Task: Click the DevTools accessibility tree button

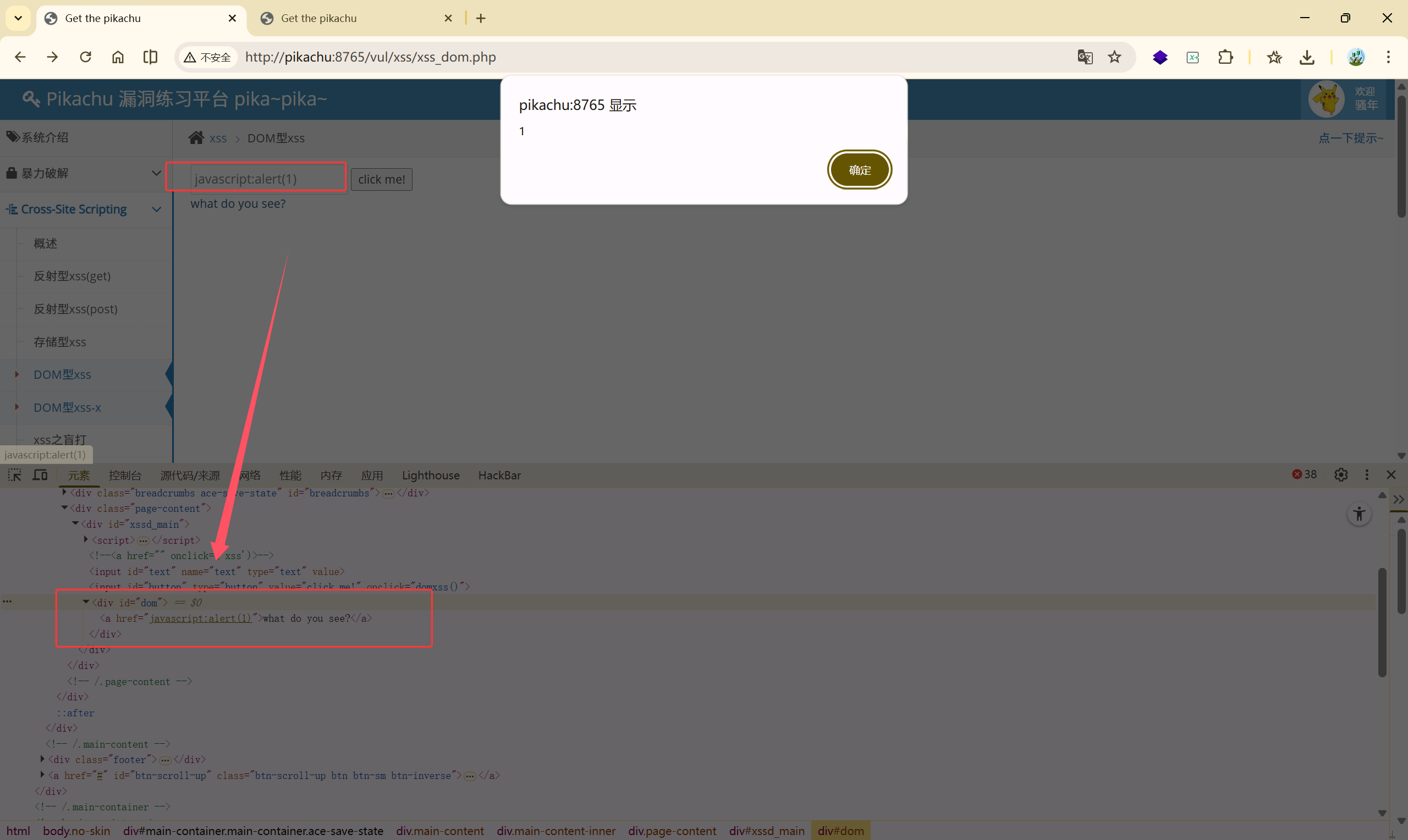Action: pyautogui.click(x=1358, y=514)
